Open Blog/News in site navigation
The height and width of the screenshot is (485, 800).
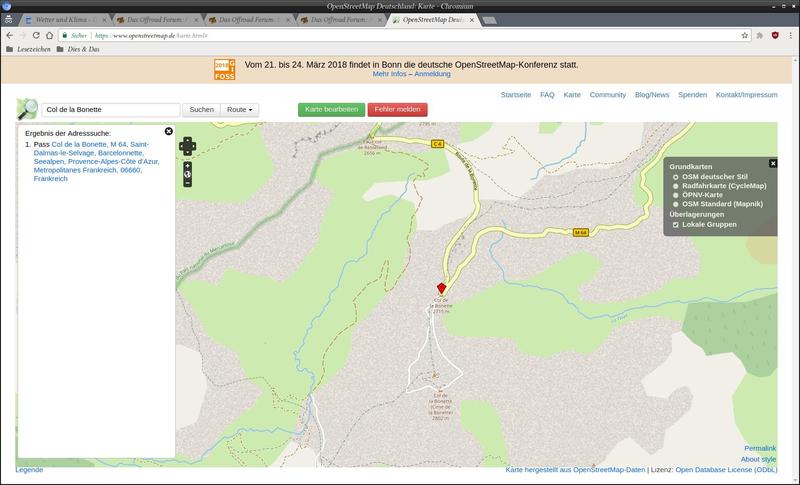[x=652, y=95]
